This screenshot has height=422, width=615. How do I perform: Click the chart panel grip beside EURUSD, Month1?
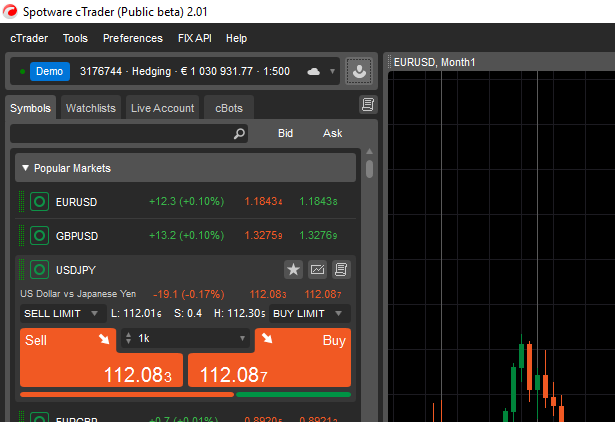pos(389,62)
